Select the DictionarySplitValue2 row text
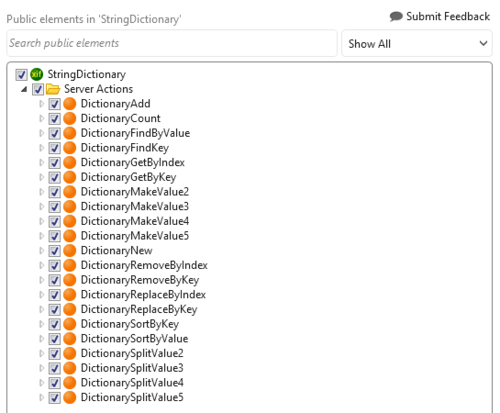 [x=132, y=353]
